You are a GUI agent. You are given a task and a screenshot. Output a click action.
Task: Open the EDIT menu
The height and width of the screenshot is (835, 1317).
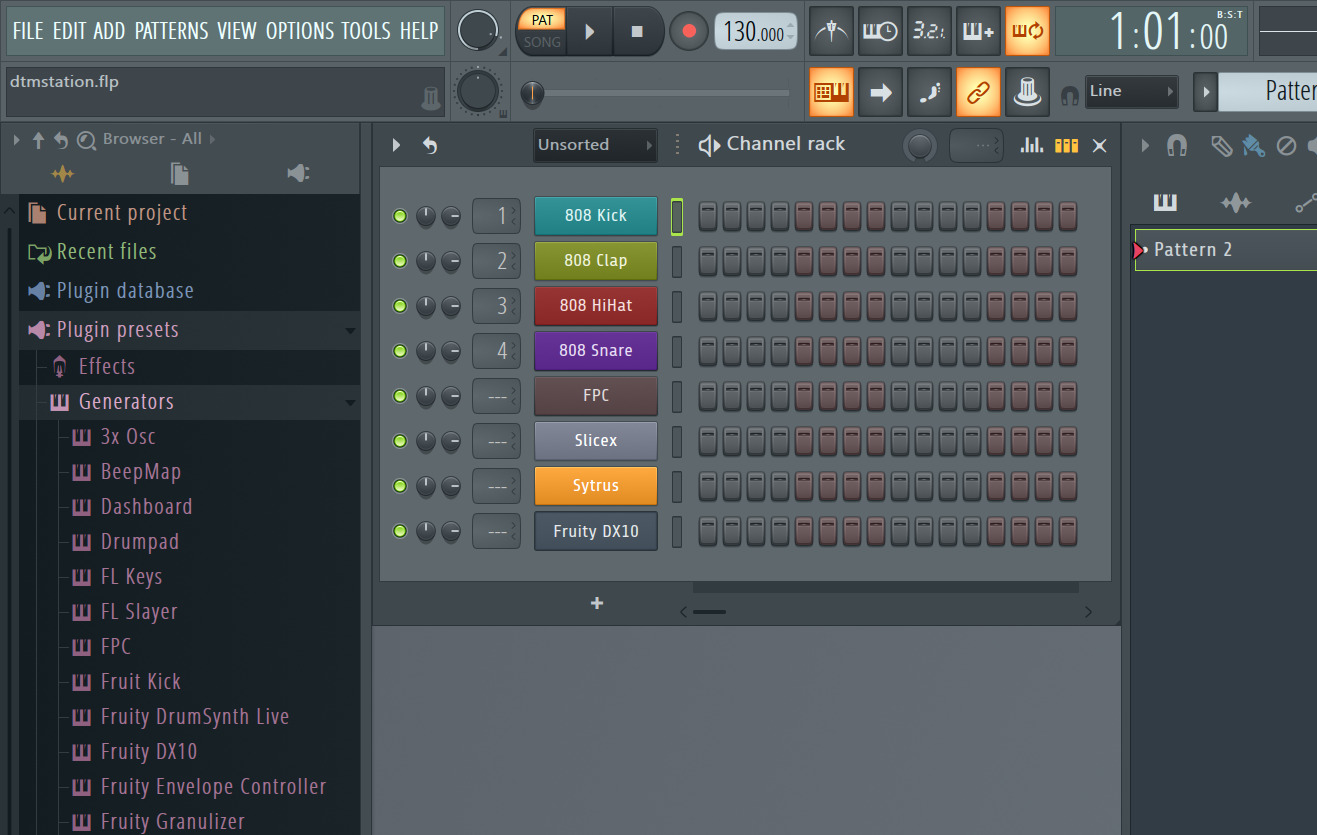(69, 31)
